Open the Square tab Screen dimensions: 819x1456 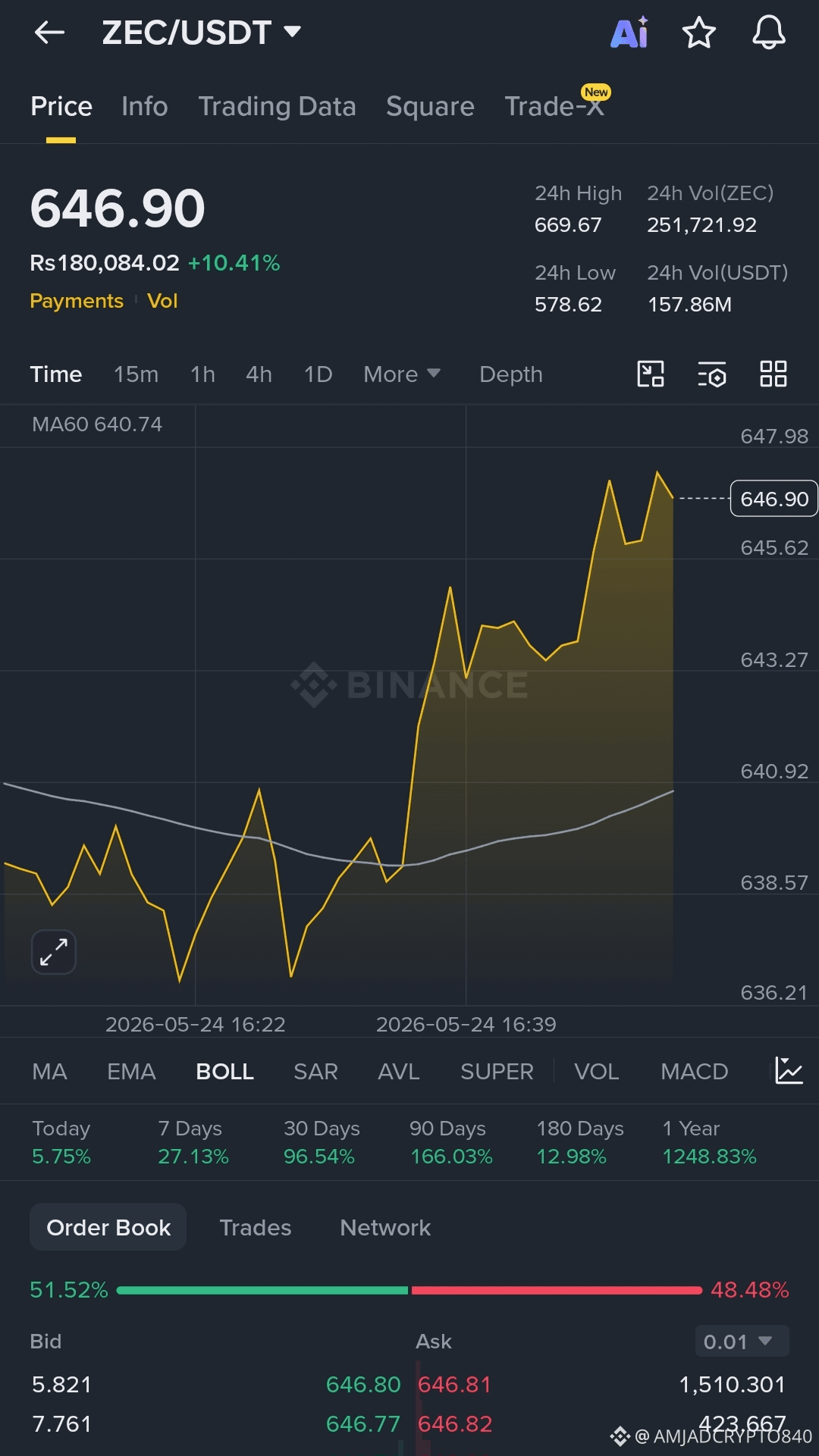pos(430,107)
